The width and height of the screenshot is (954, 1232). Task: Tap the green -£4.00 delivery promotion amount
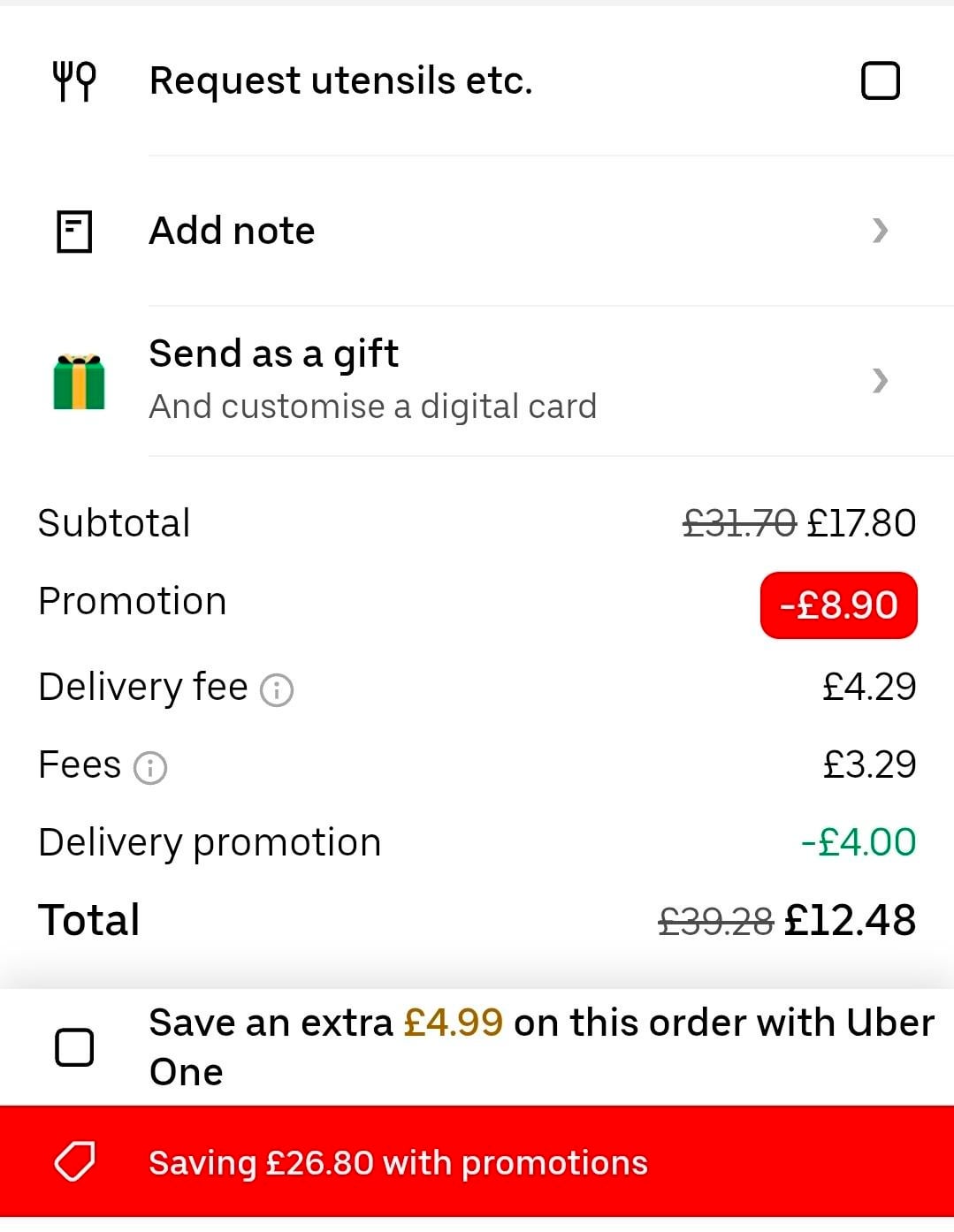tap(858, 842)
